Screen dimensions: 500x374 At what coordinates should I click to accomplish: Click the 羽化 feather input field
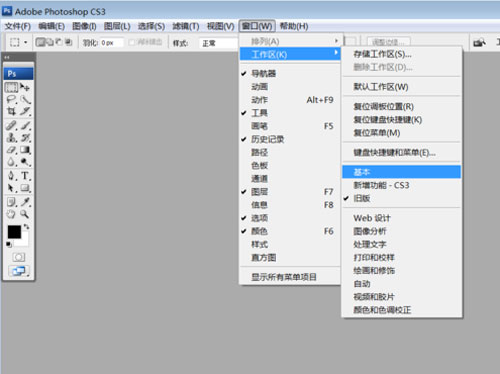pos(112,43)
